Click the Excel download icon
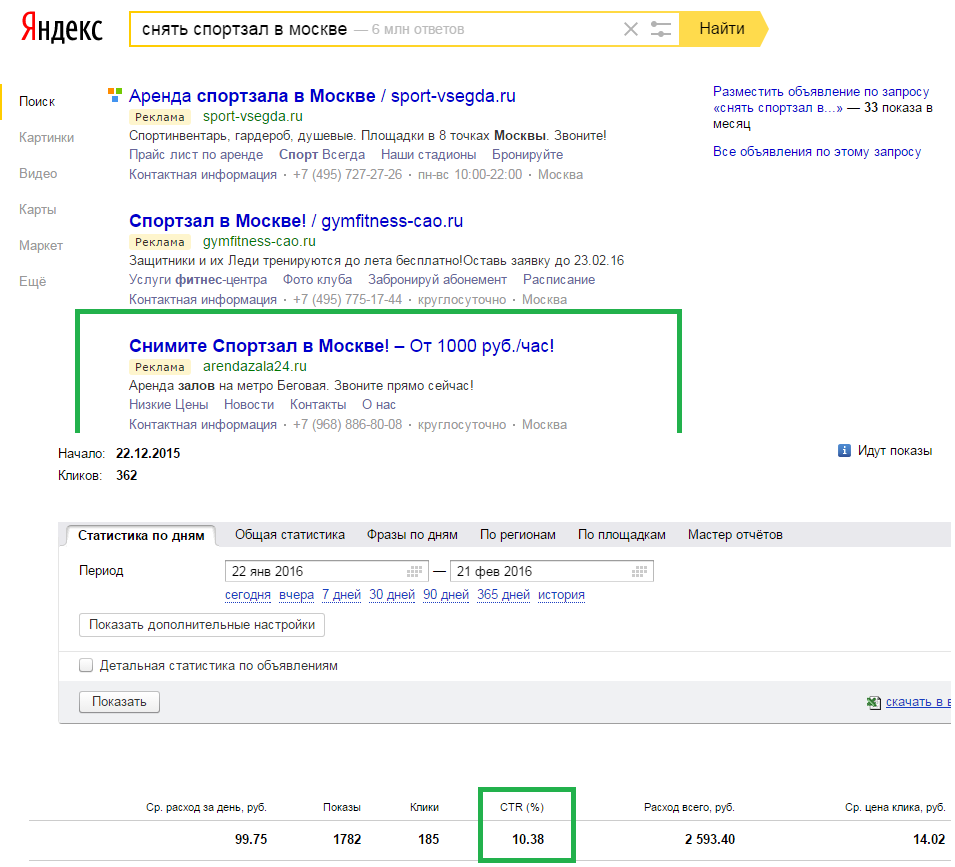The height and width of the screenshot is (867, 955). point(874,703)
